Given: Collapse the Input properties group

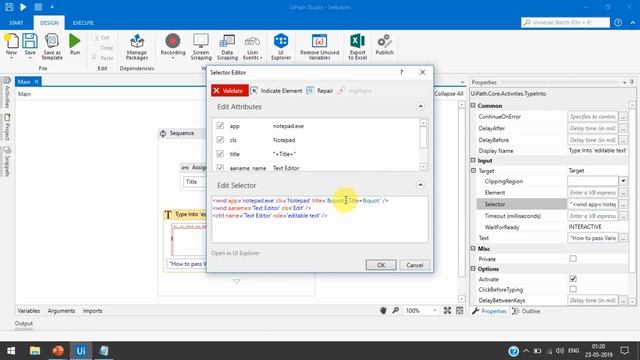Looking at the screenshot, I should click(x=473, y=160).
